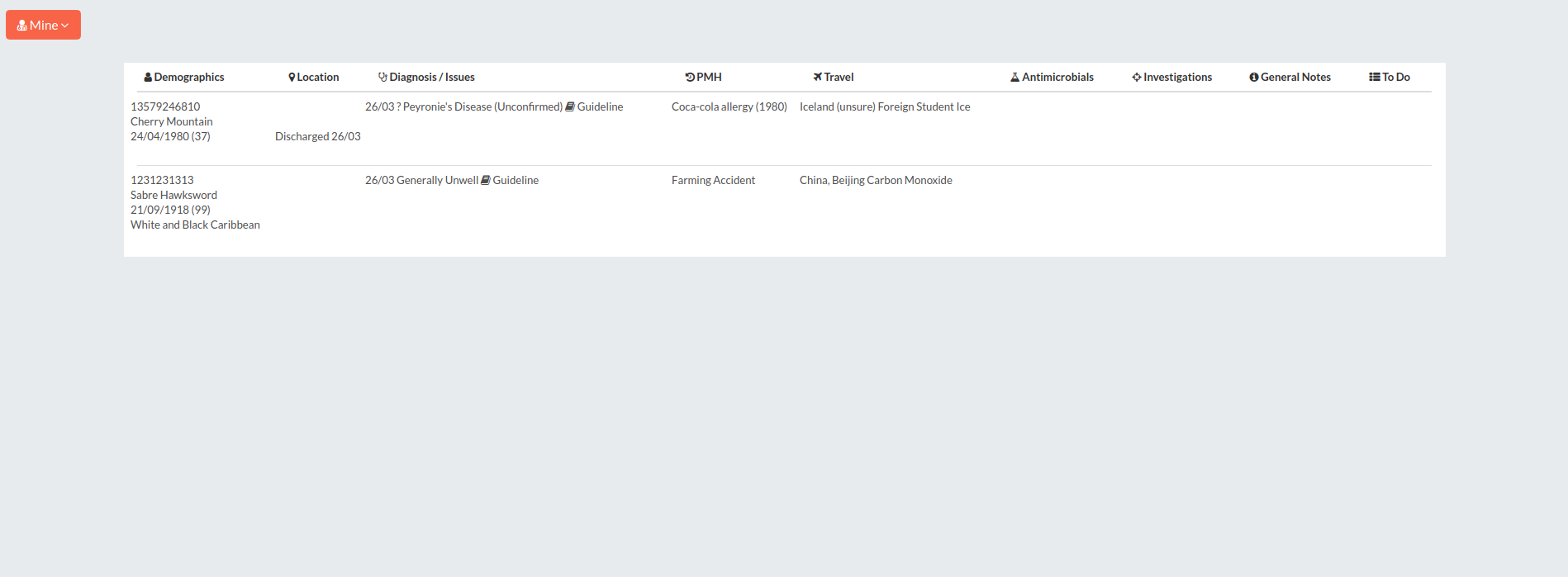Viewport: 1568px width, 577px height.
Task: Select the Diagnosis / Issues header text
Action: (432, 77)
